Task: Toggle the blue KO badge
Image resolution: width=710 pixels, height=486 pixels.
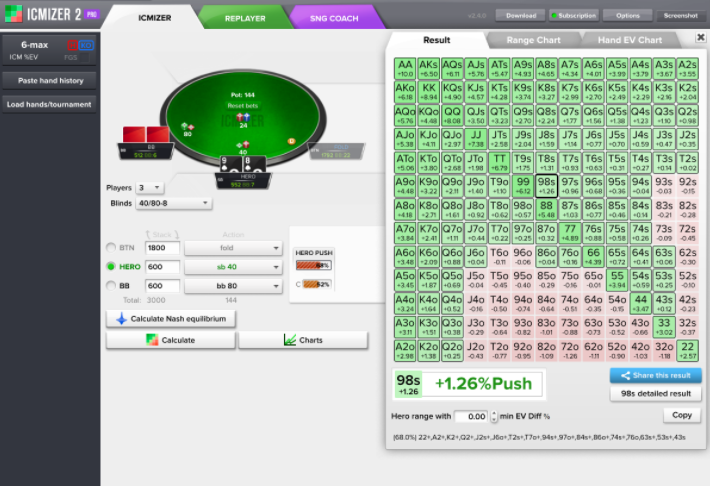Action: tap(86, 45)
